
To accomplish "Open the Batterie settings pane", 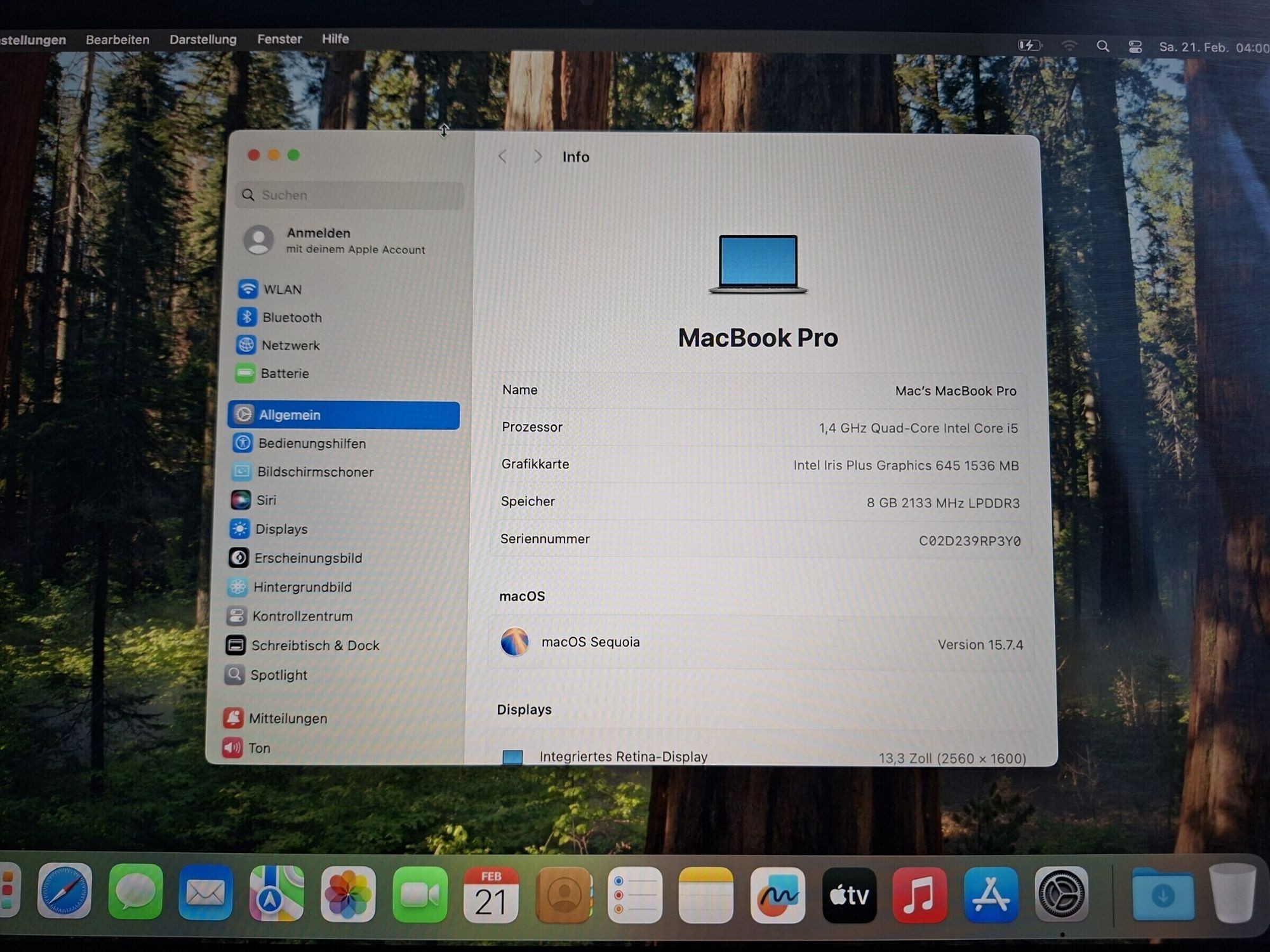I will click(x=284, y=373).
